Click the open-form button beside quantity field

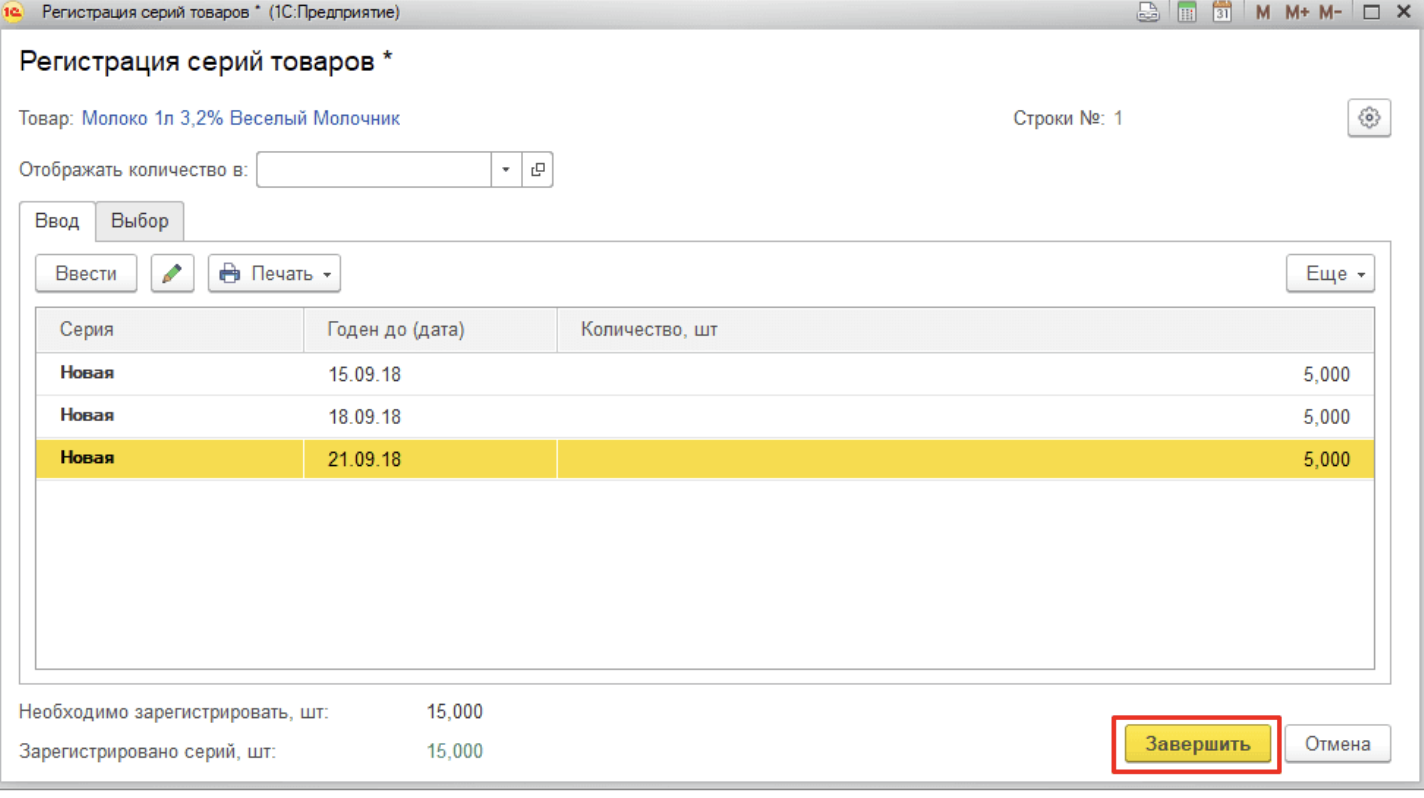click(x=537, y=170)
